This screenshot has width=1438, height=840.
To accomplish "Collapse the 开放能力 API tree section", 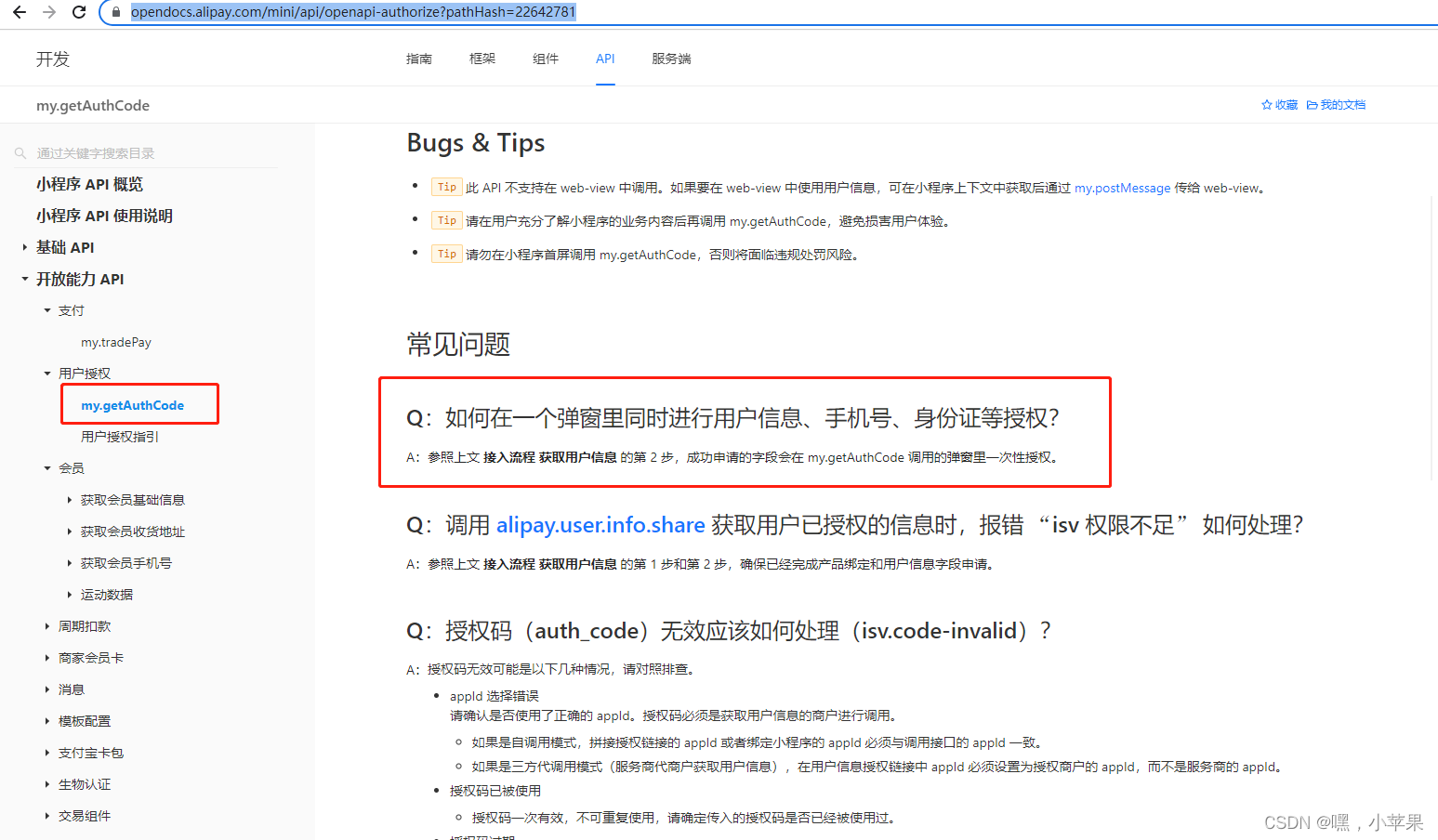I will click(x=24, y=278).
